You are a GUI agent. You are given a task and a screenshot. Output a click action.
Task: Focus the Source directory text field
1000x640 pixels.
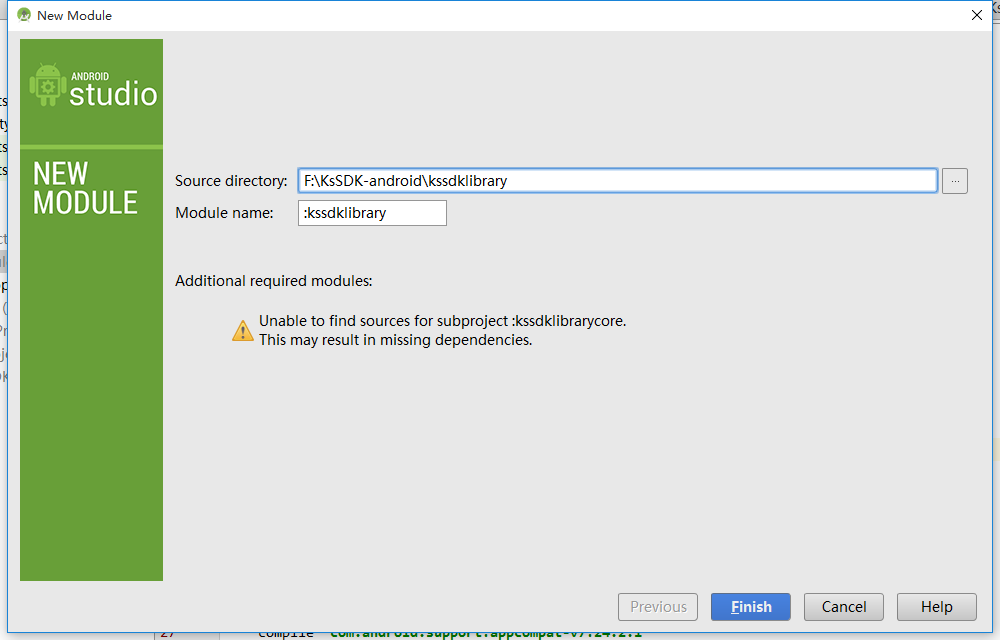[x=617, y=181]
